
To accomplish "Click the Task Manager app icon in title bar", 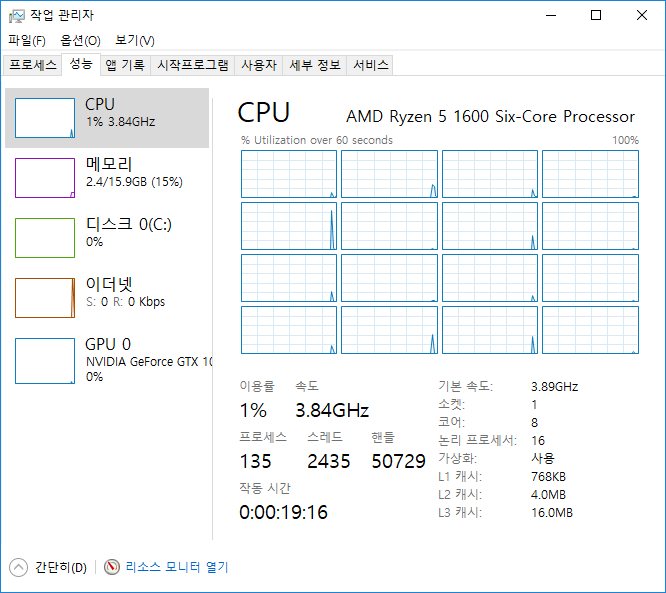I will pos(17,16).
